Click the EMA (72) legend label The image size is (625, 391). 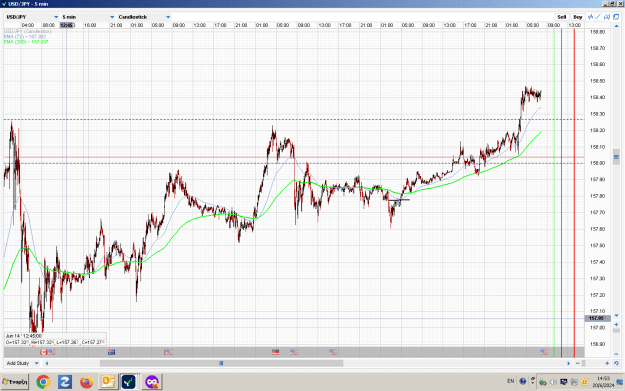25,36
